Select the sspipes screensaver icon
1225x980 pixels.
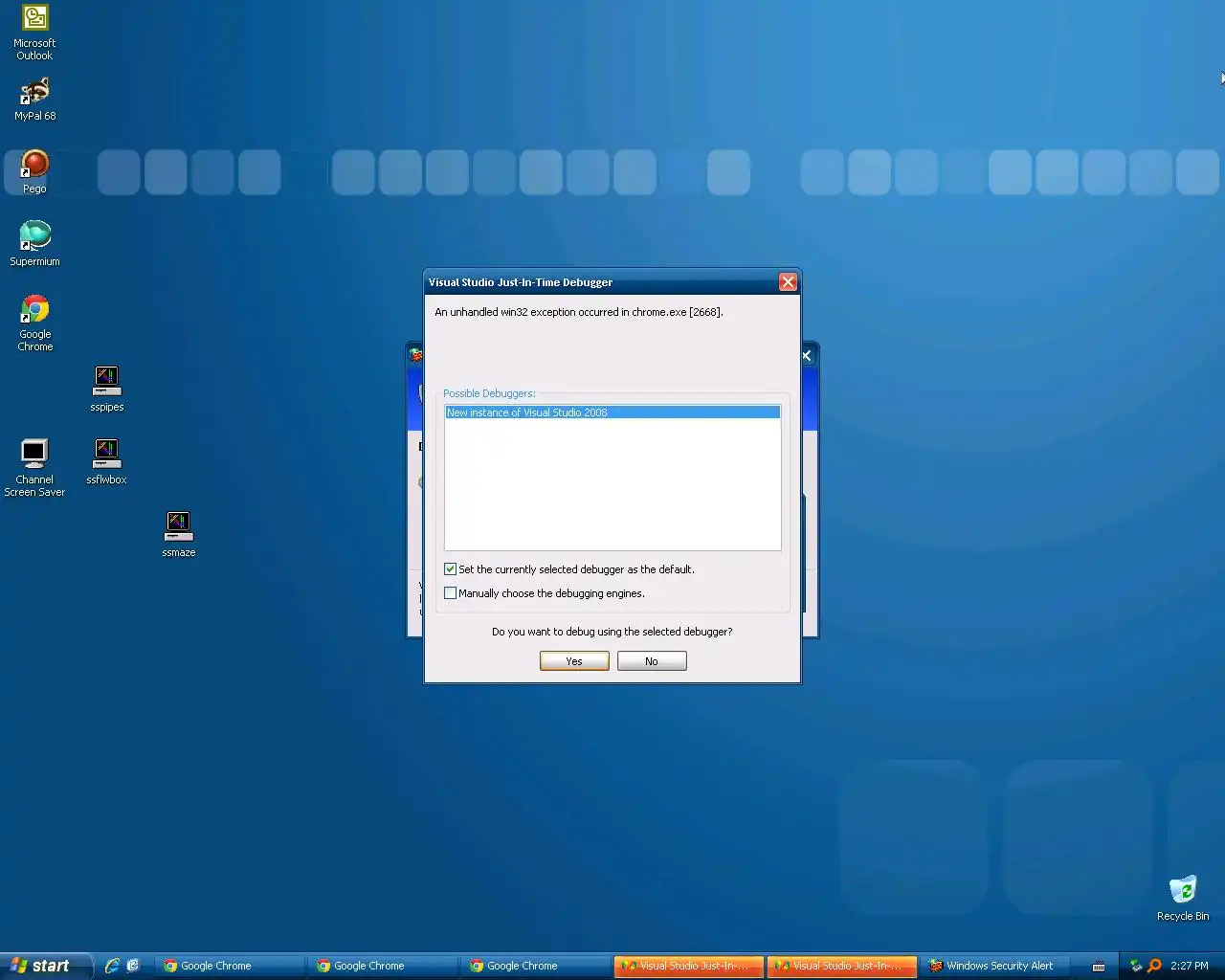pos(106,389)
